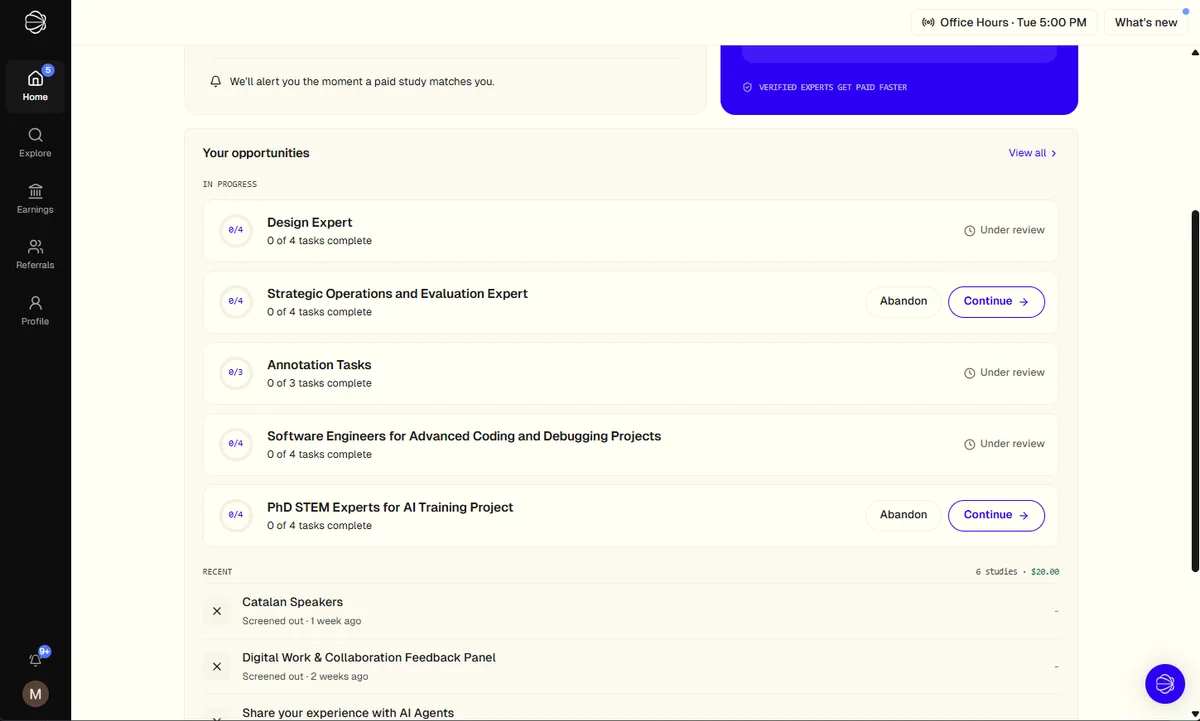Open Digital Work & Collaboration Feedback Panel
1200x721 pixels.
tap(631, 666)
